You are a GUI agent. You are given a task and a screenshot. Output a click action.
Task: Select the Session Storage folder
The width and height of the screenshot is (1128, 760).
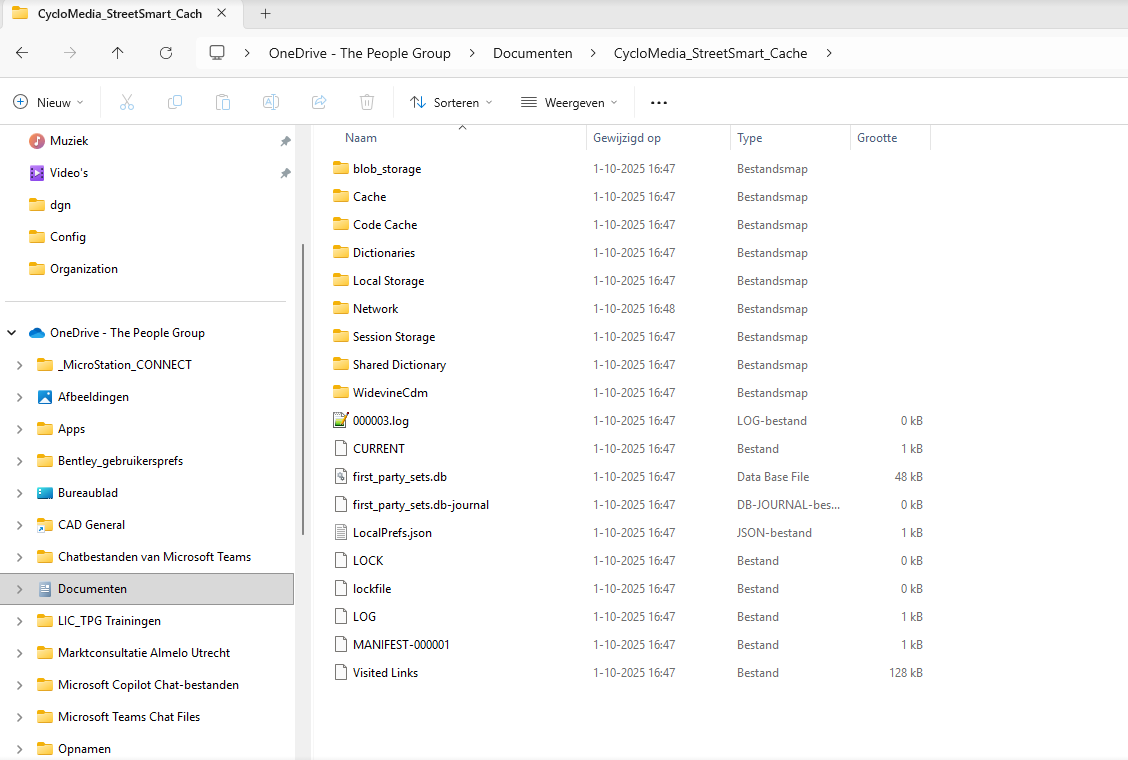point(394,337)
